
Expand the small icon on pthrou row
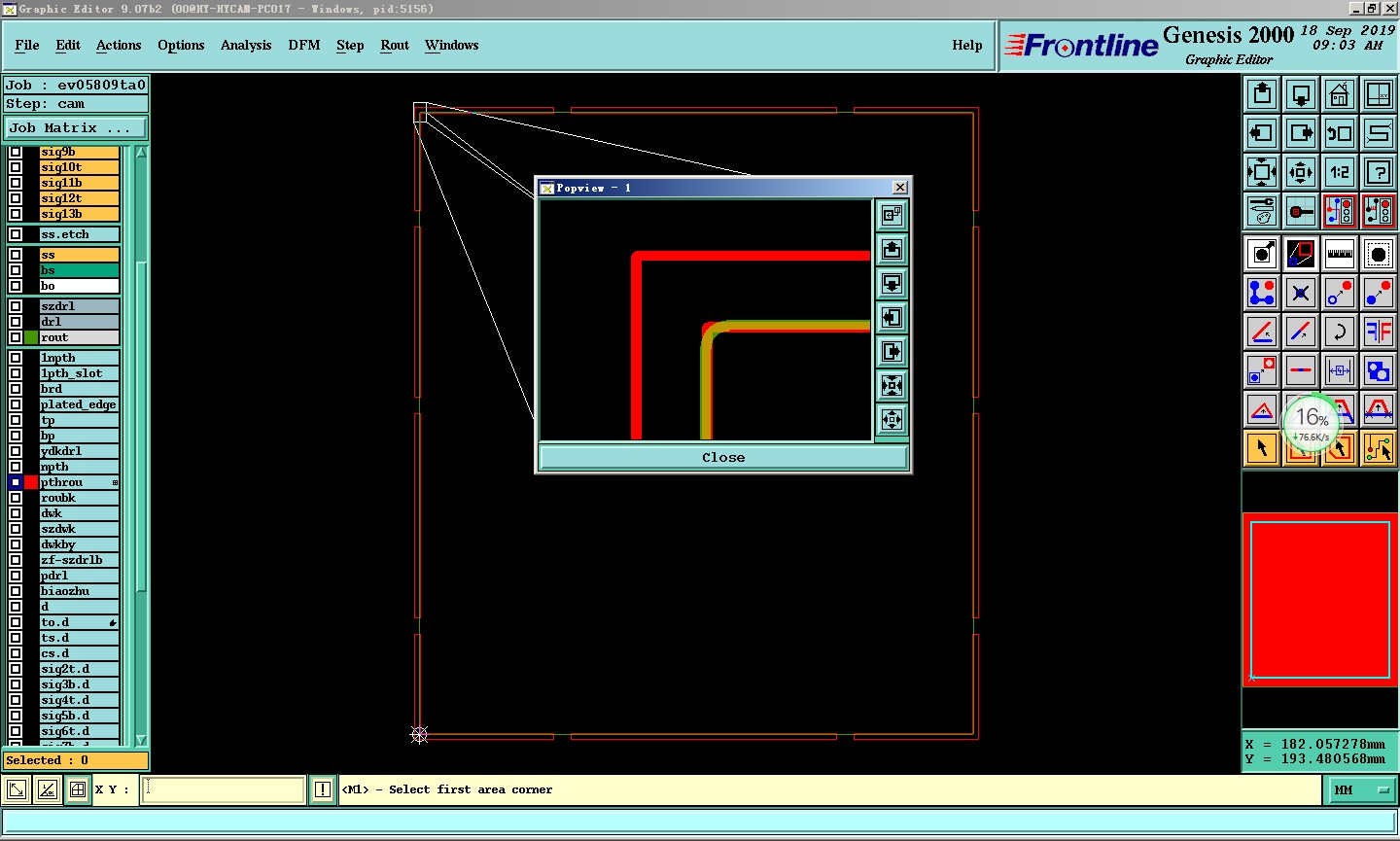point(115,482)
